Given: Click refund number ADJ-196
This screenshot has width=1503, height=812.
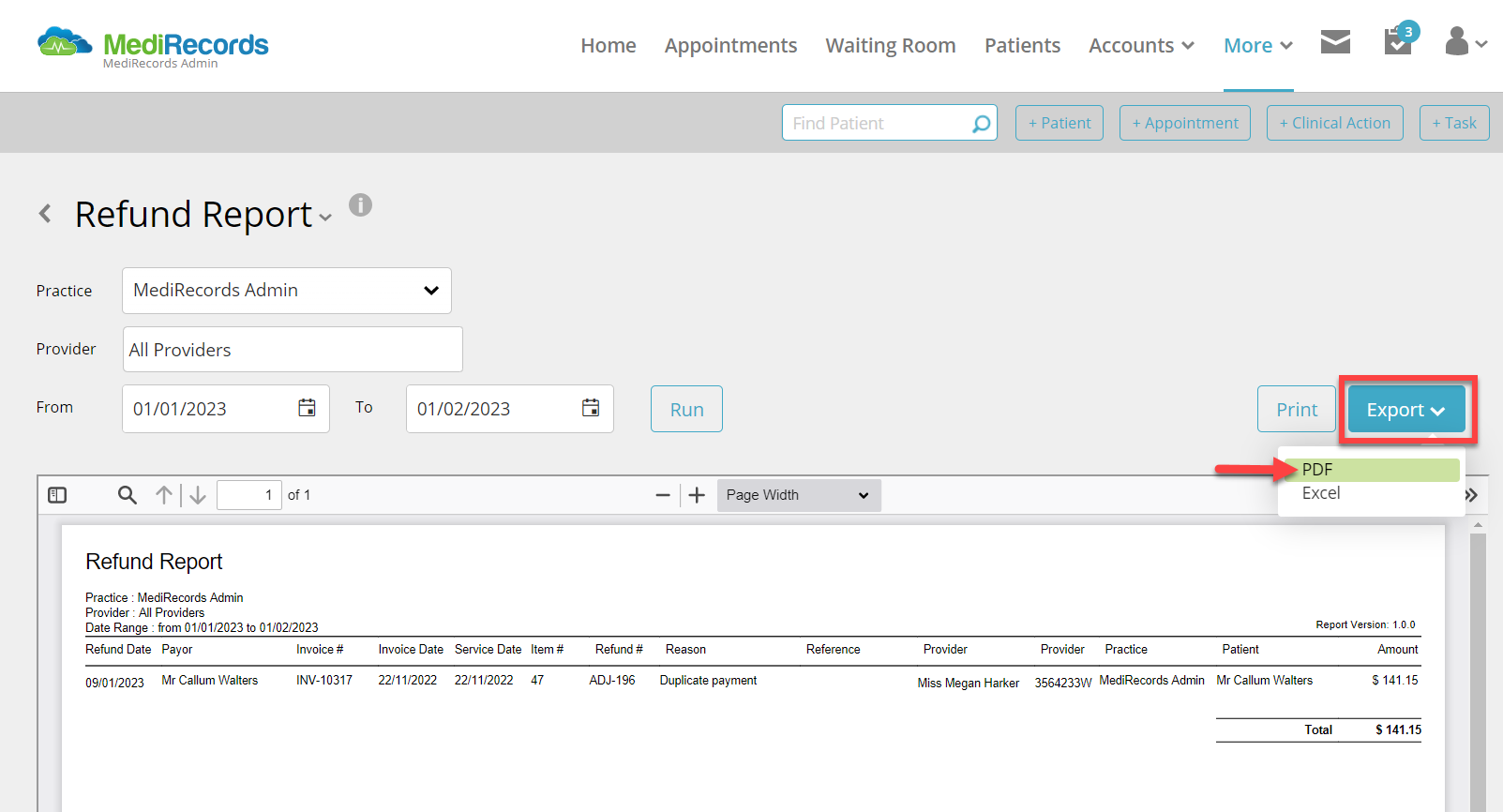Looking at the screenshot, I should coord(612,681).
